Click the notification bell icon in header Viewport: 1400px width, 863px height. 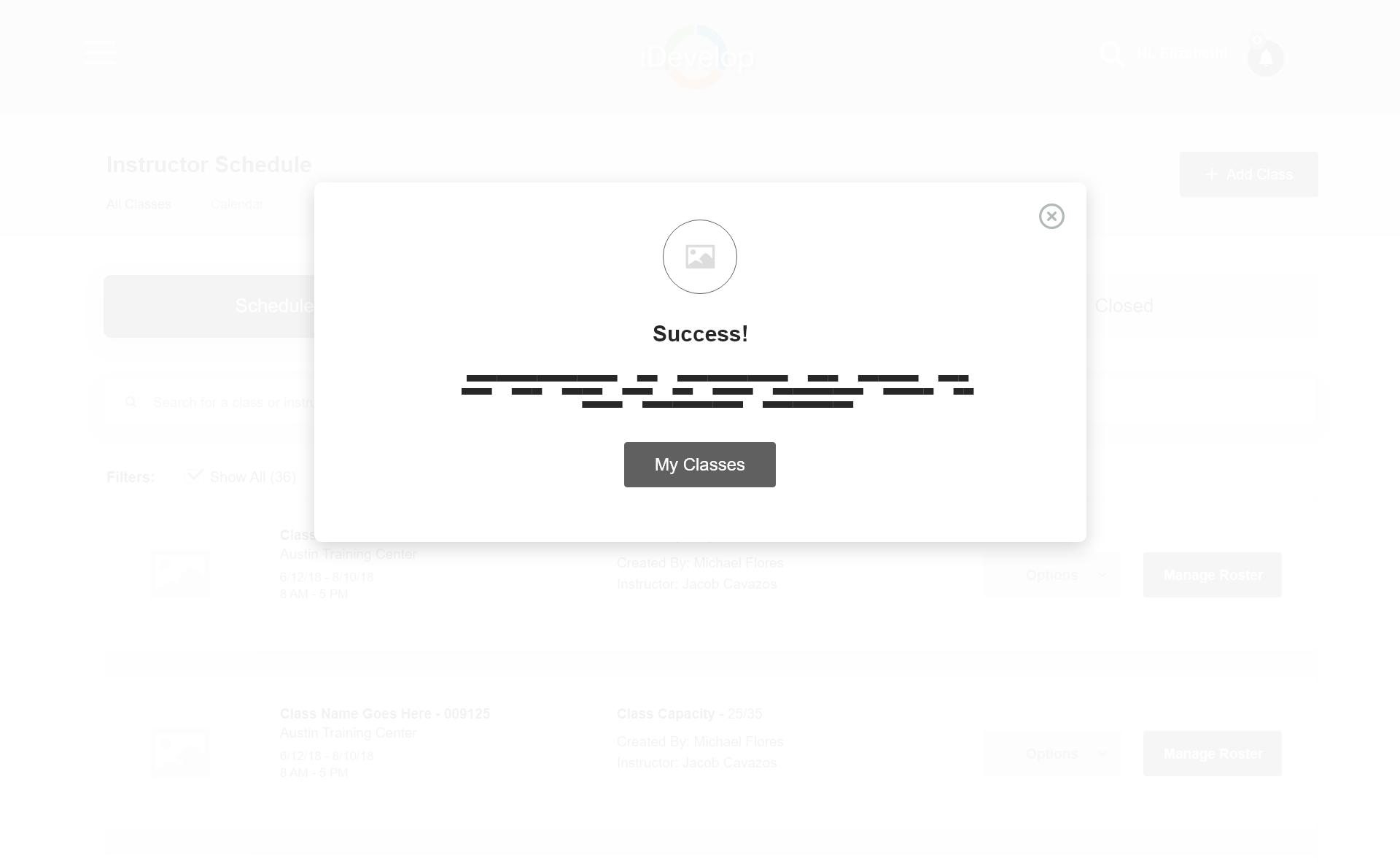1266,57
